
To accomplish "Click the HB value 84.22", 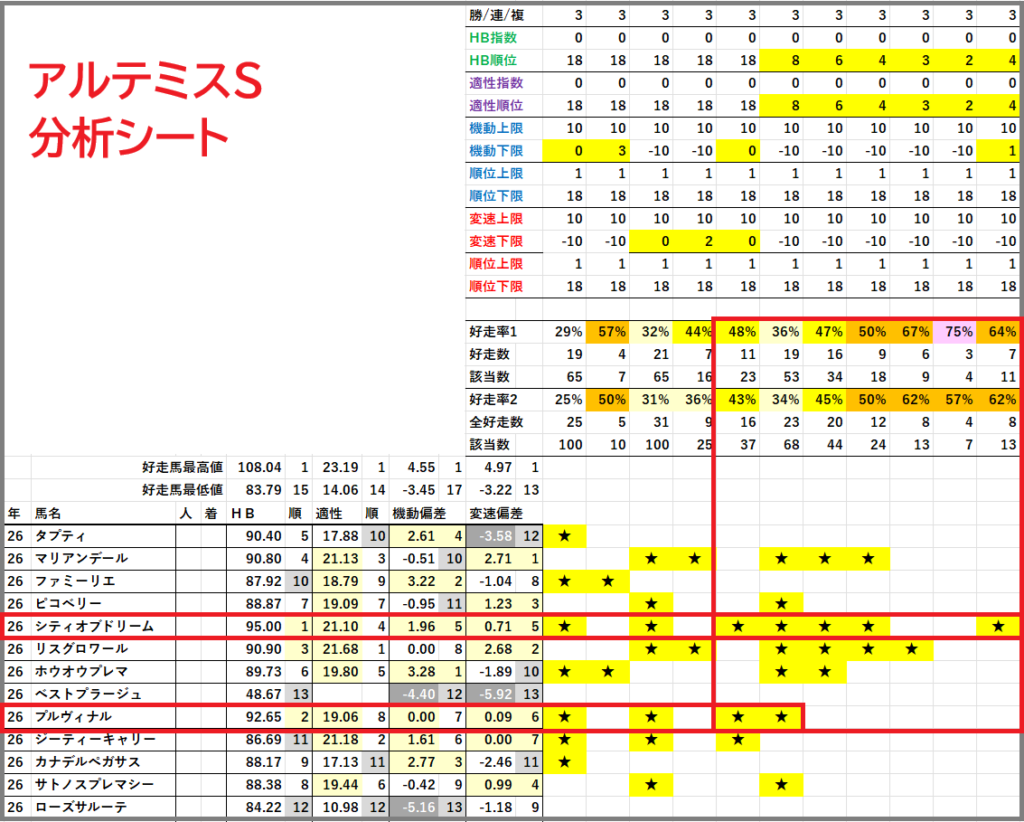I will [x=257, y=807].
